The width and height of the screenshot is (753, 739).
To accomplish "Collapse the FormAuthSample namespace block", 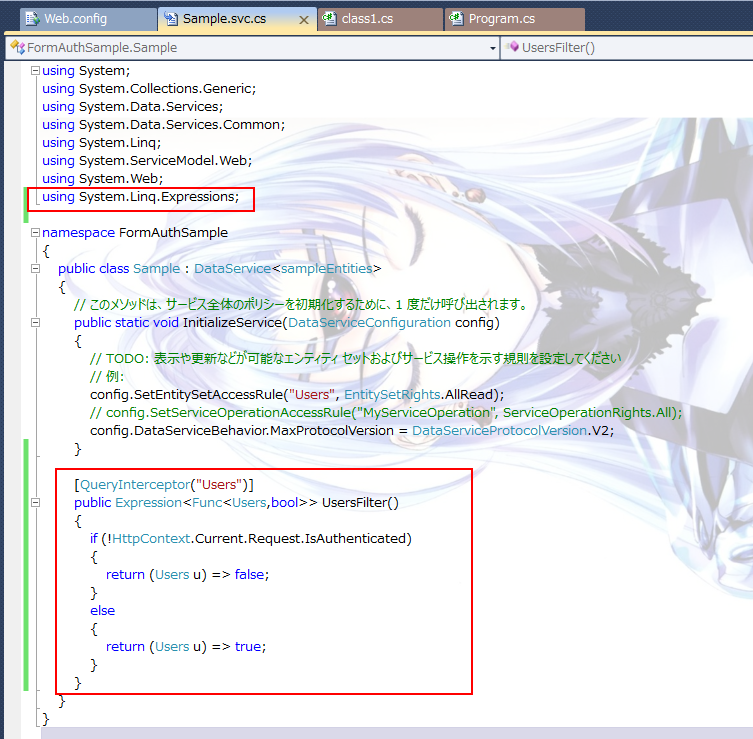I will [35, 233].
